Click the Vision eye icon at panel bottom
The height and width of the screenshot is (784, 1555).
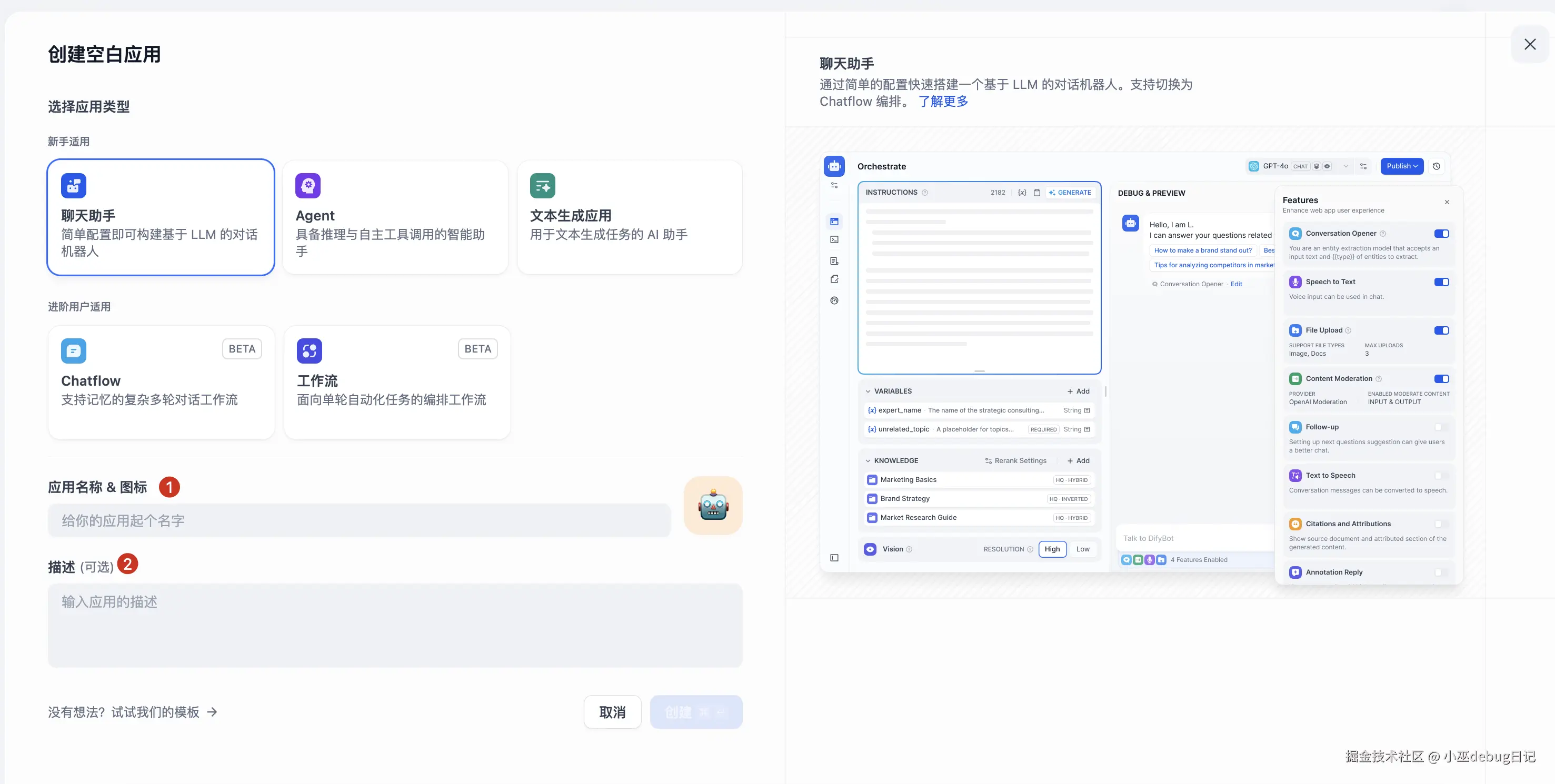pyautogui.click(x=870, y=549)
